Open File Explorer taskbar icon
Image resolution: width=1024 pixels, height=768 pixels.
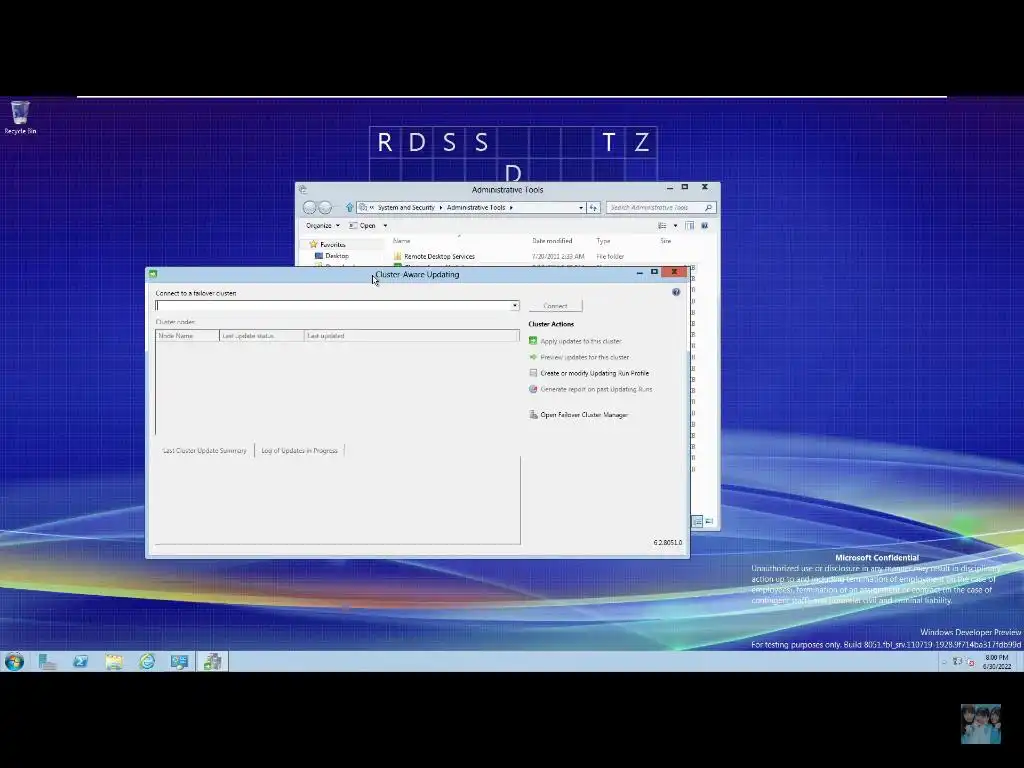pyautogui.click(x=114, y=662)
